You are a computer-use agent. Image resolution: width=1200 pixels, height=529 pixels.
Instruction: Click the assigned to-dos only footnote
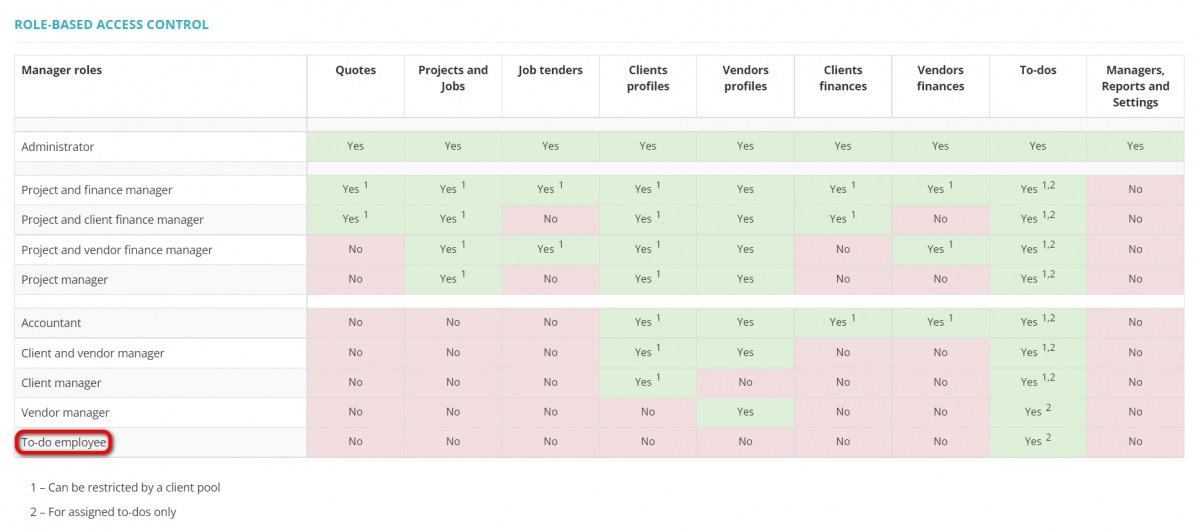click(x=103, y=512)
